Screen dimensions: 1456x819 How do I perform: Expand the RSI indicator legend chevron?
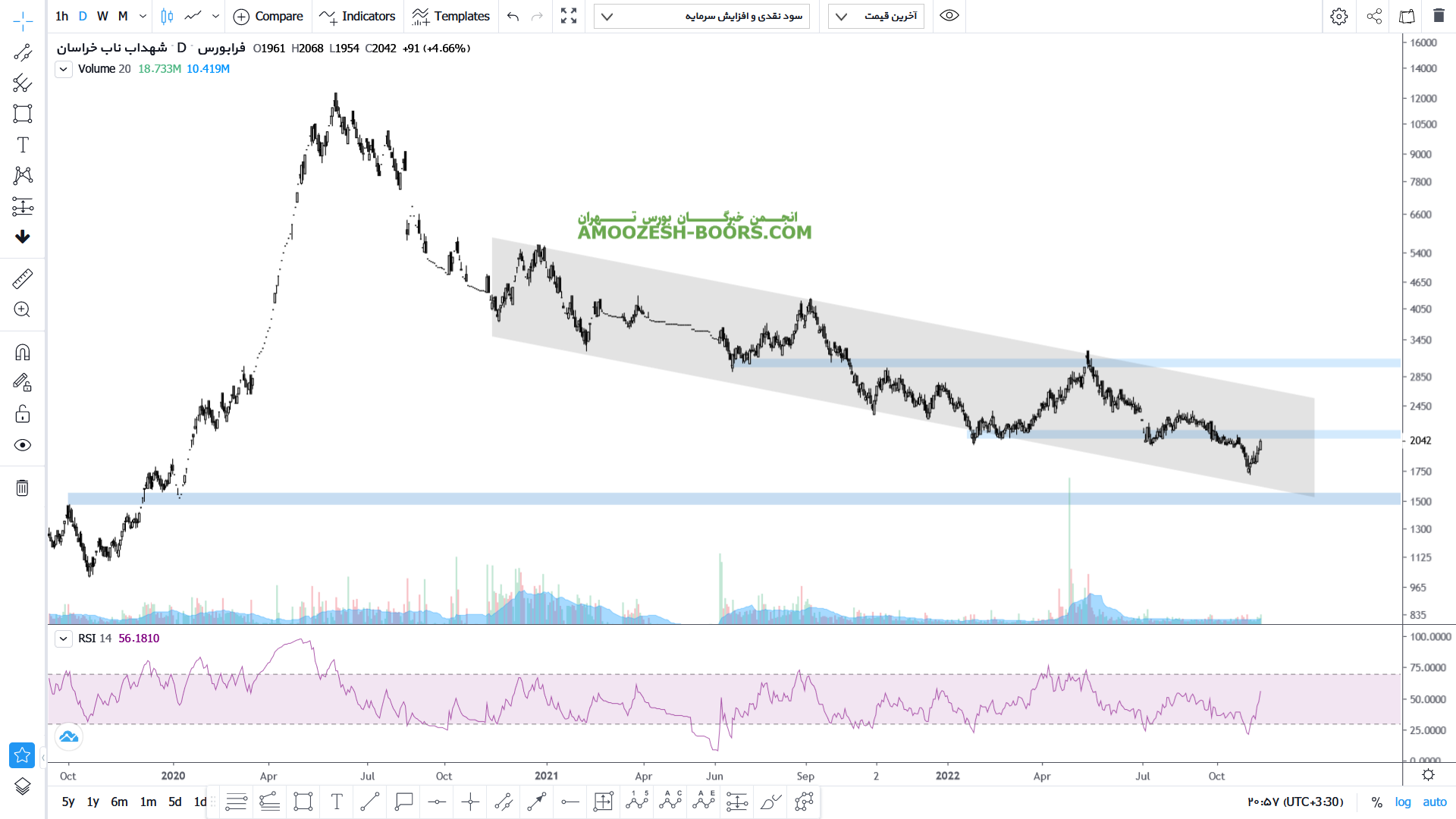pos(64,639)
